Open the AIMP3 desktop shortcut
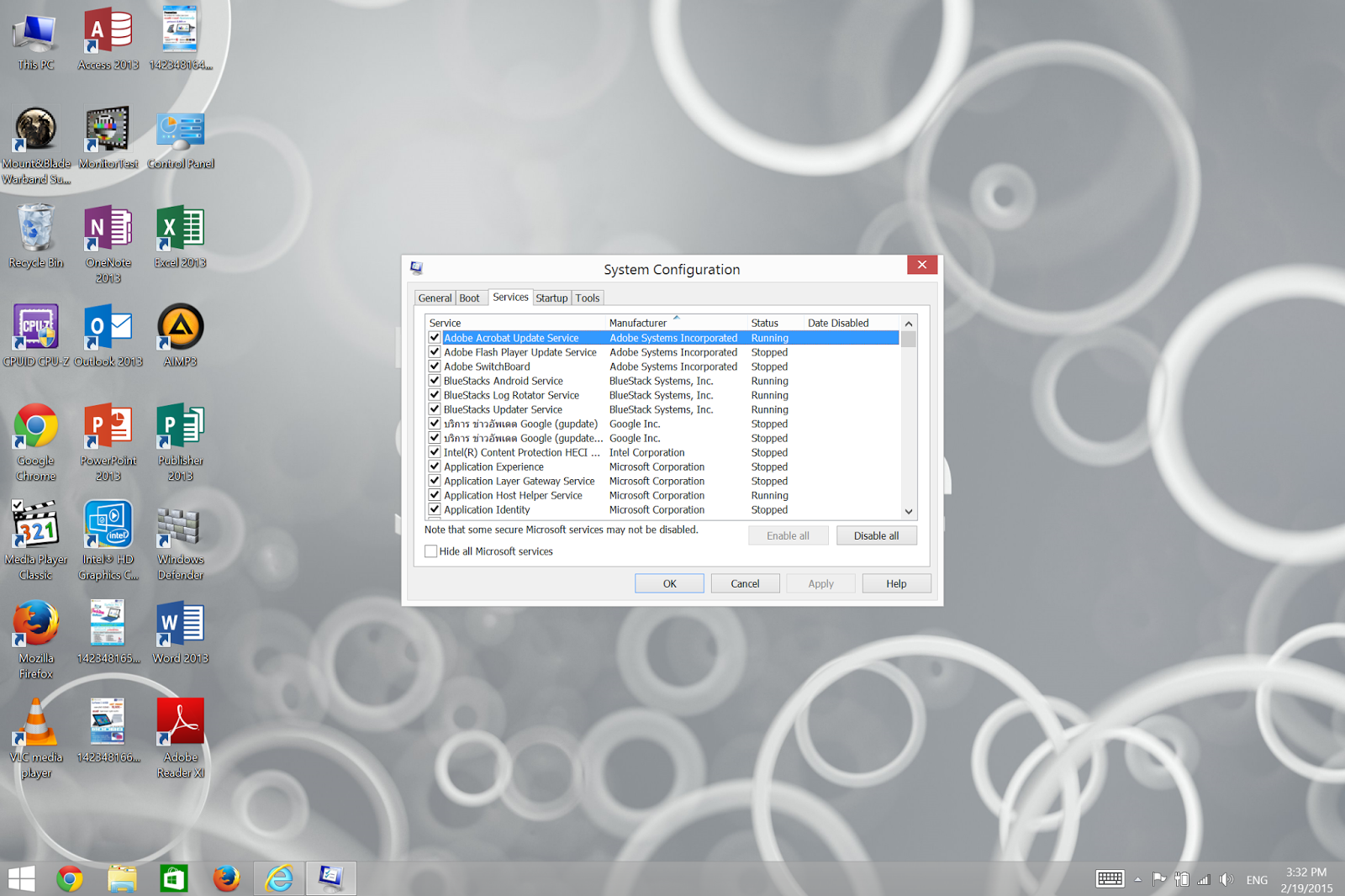The image size is (1345, 896). pos(181,336)
